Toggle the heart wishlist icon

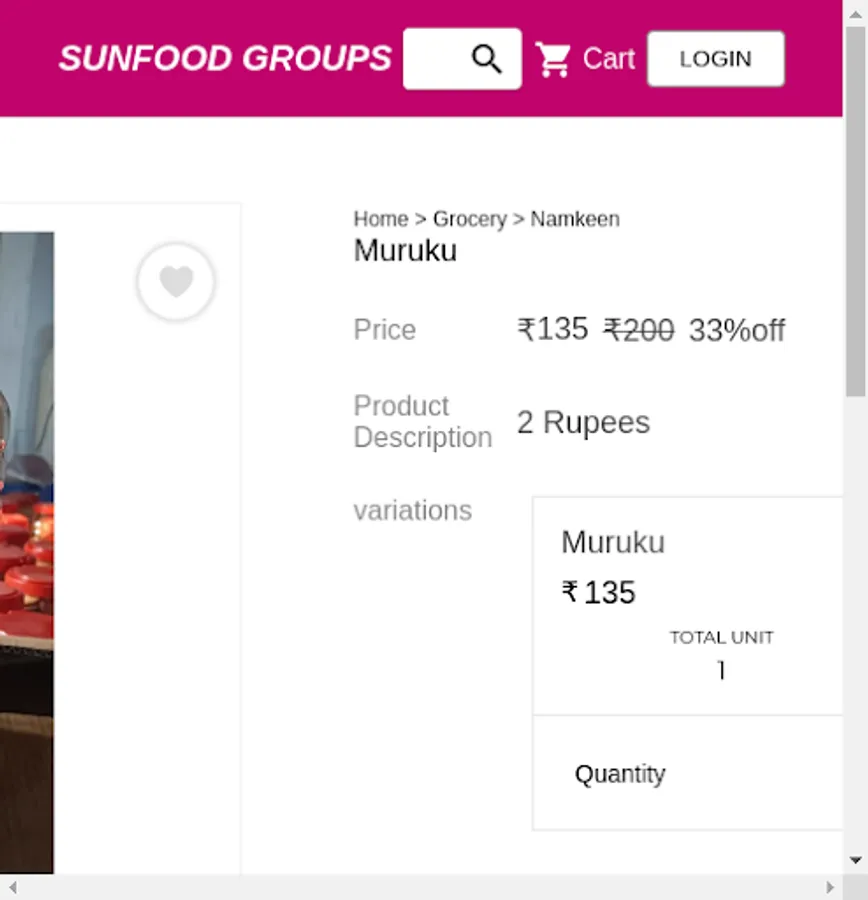(176, 282)
